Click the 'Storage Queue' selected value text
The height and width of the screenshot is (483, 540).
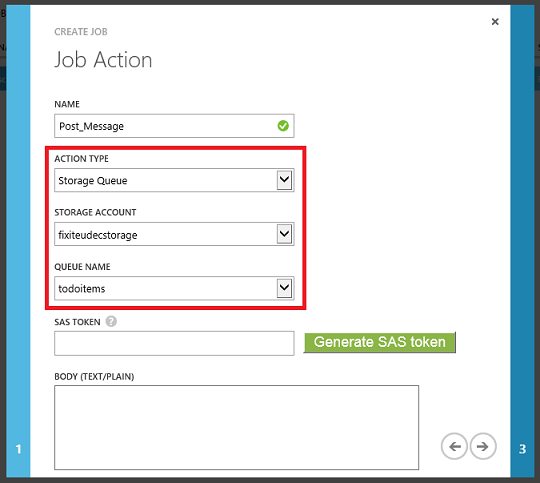click(x=93, y=181)
